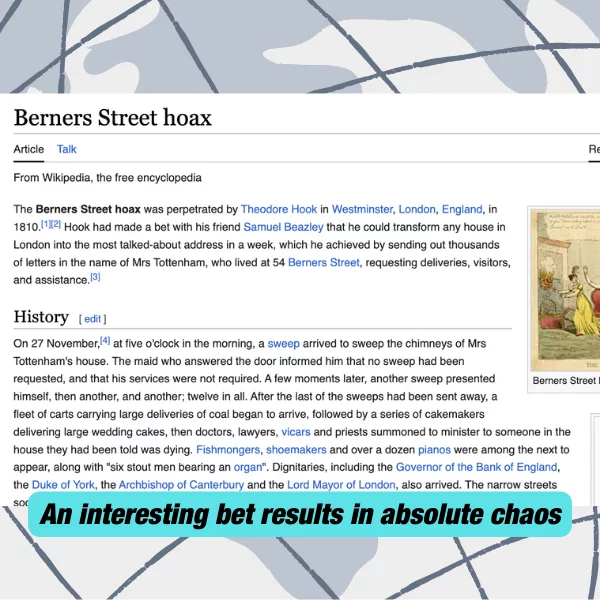This screenshot has width=600, height=600.
Task: Jump to citation [4] after 27 November
Action: [x=105, y=340]
